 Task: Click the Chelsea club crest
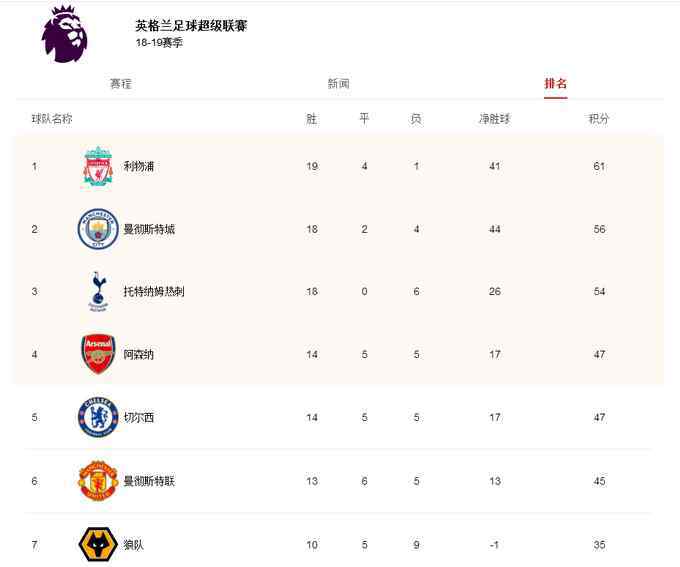click(x=98, y=417)
